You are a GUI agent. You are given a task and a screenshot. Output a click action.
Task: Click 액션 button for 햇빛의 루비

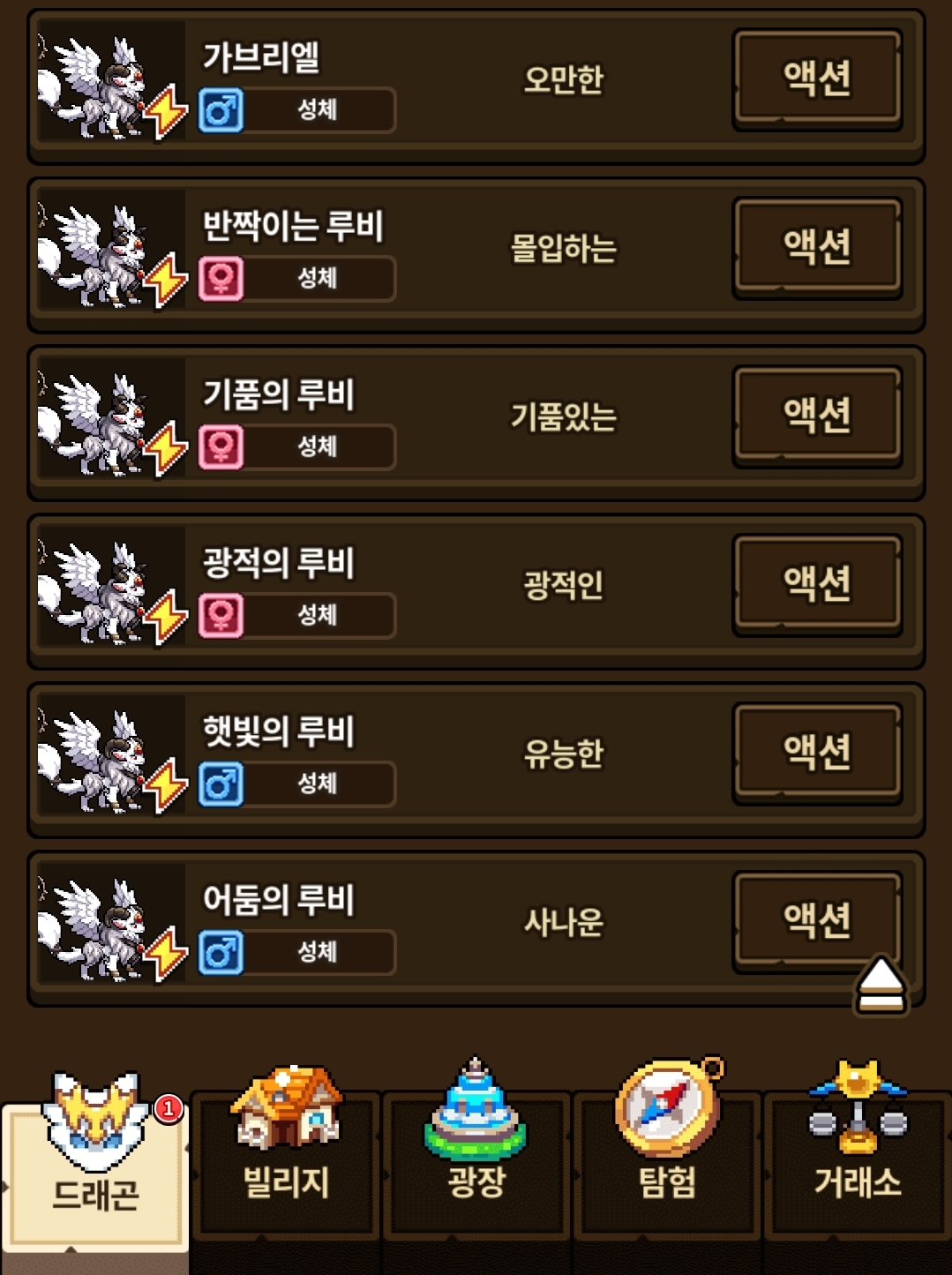[x=818, y=754]
